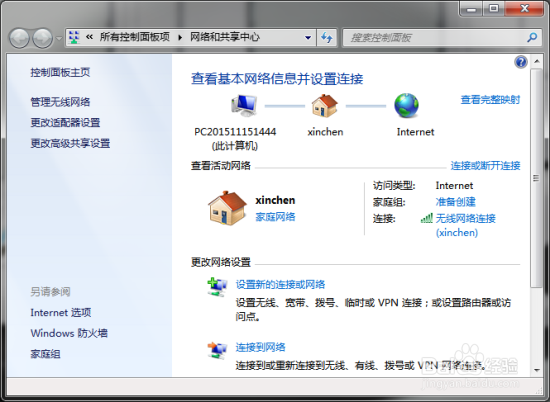Image resolution: width=550 pixels, height=402 pixels.
Task: Click the scrollbar up arrow
Action: point(536,61)
